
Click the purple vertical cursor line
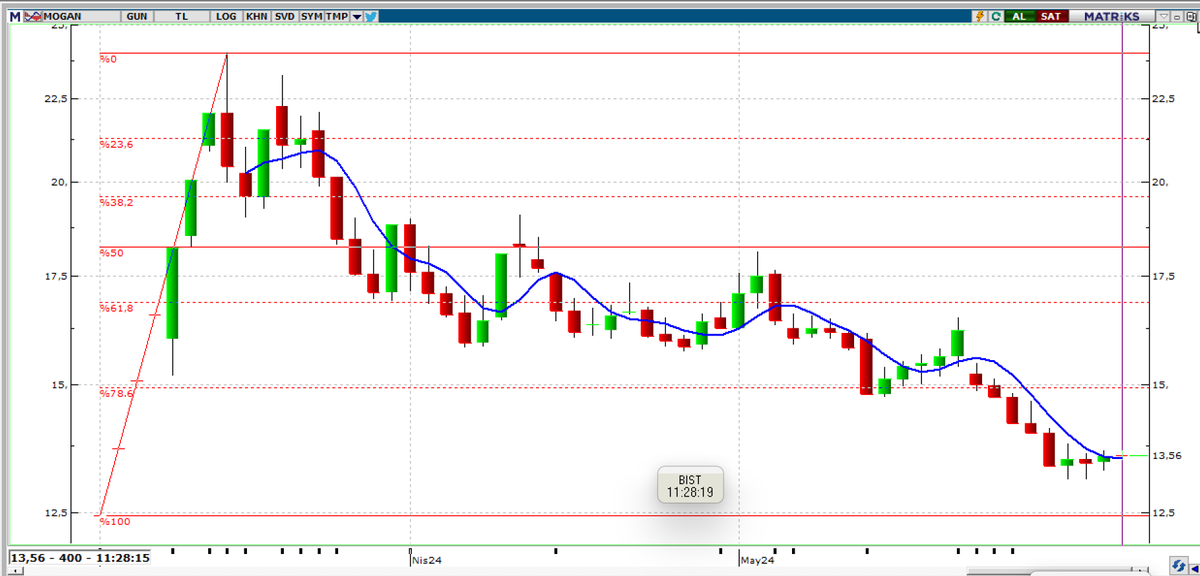tap(1123, 285)
